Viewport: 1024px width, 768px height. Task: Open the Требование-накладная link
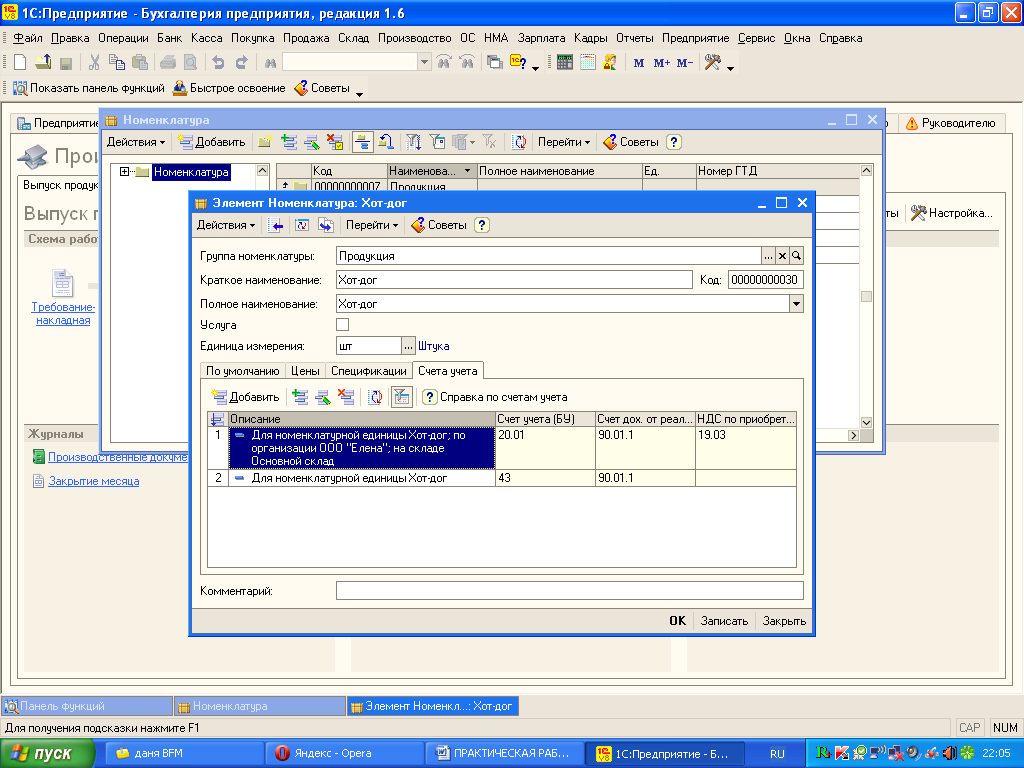pos(63,313)
